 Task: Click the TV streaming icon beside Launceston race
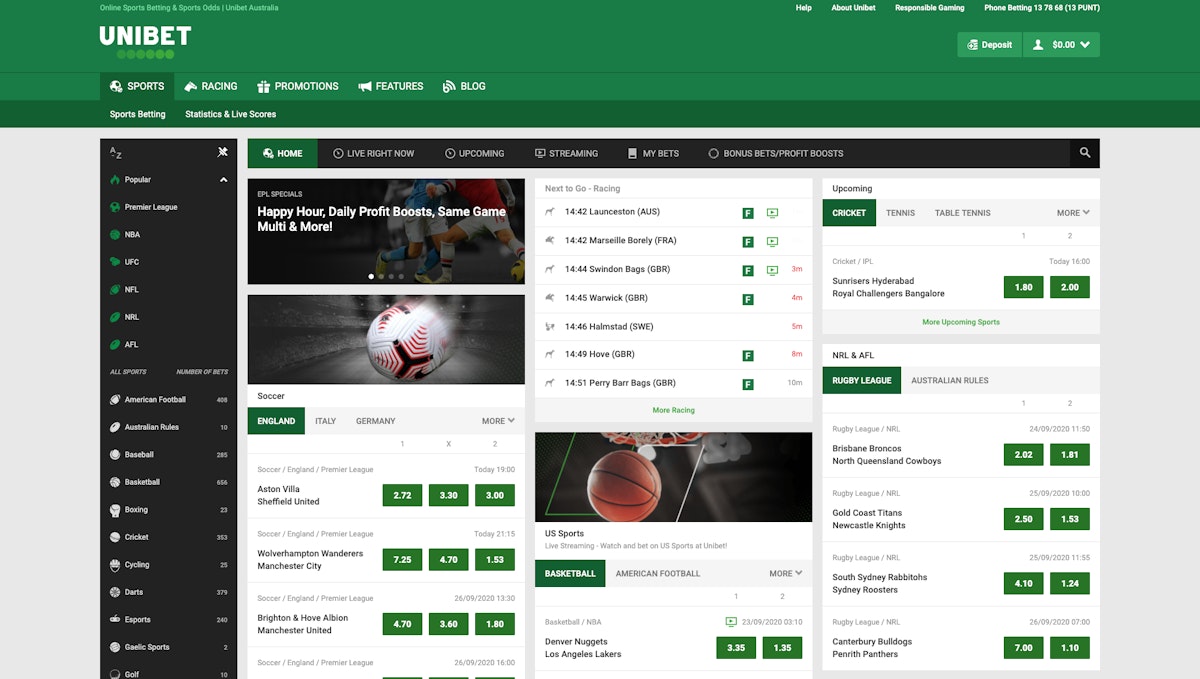tap(771, 212)
